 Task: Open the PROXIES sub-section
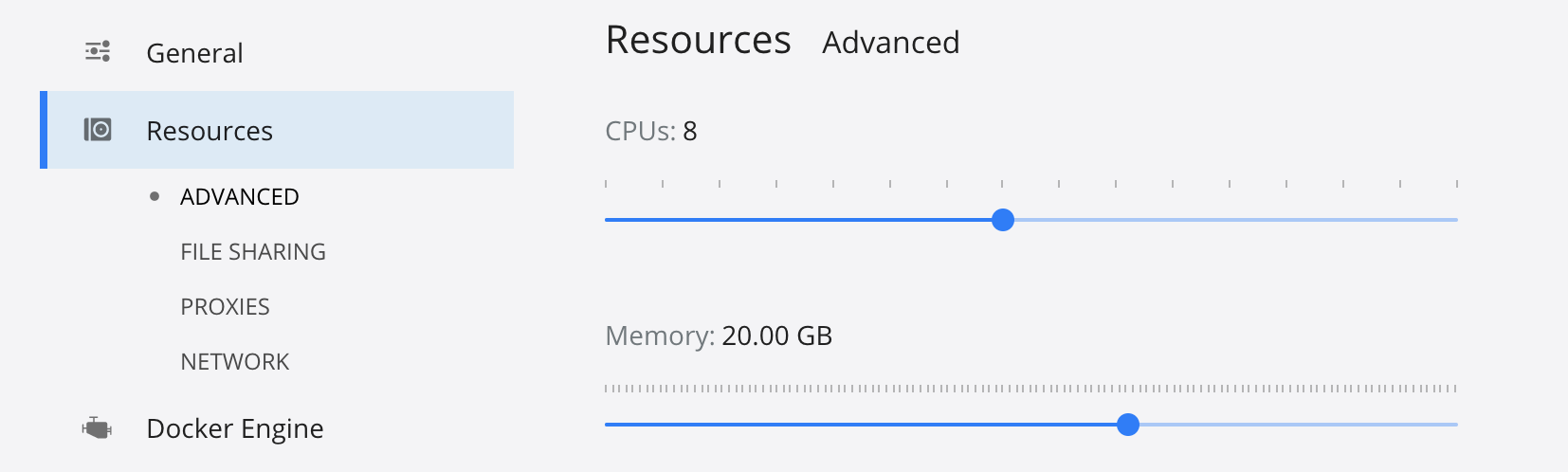226,306
